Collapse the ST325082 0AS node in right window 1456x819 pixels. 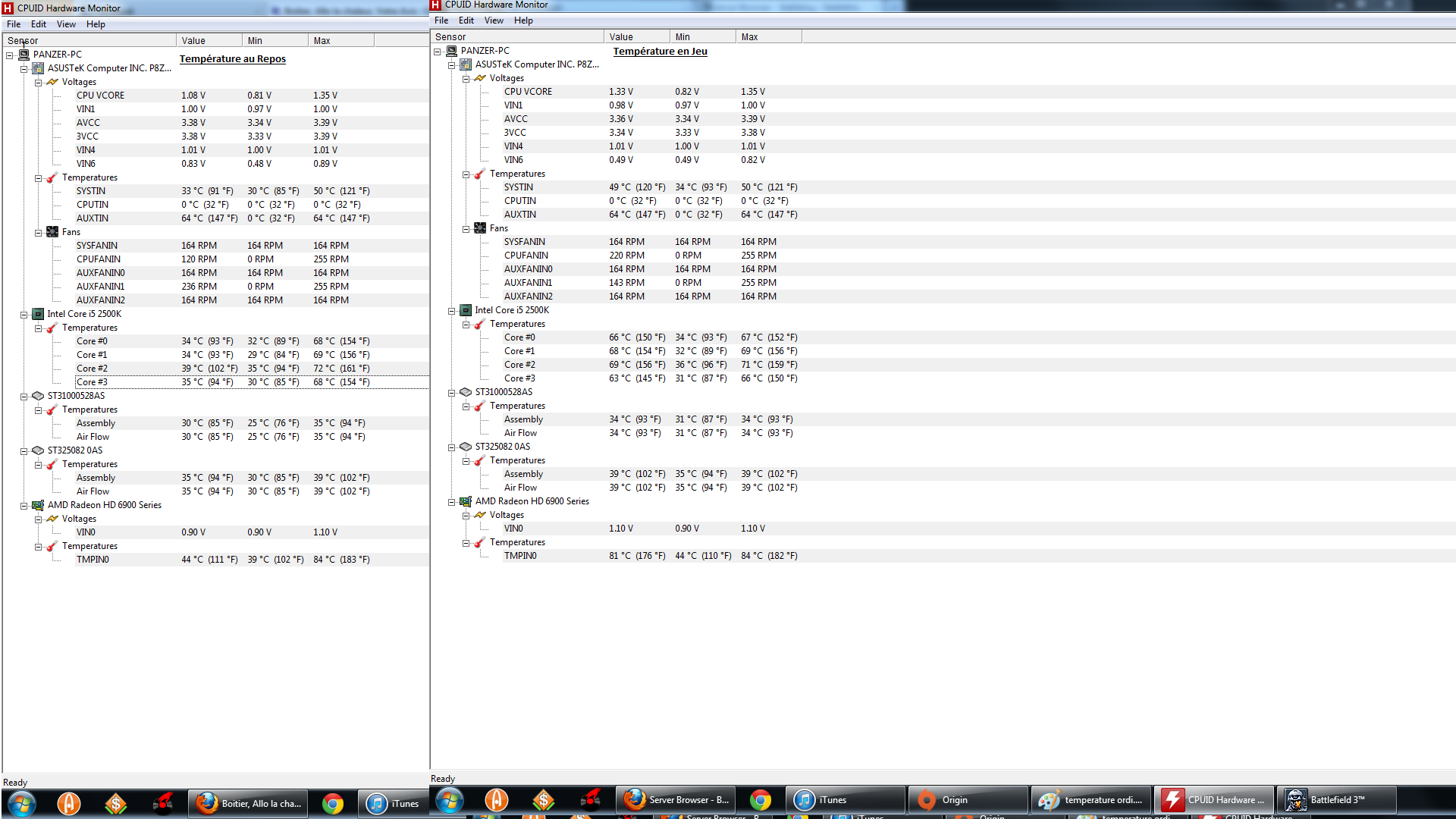451,447
